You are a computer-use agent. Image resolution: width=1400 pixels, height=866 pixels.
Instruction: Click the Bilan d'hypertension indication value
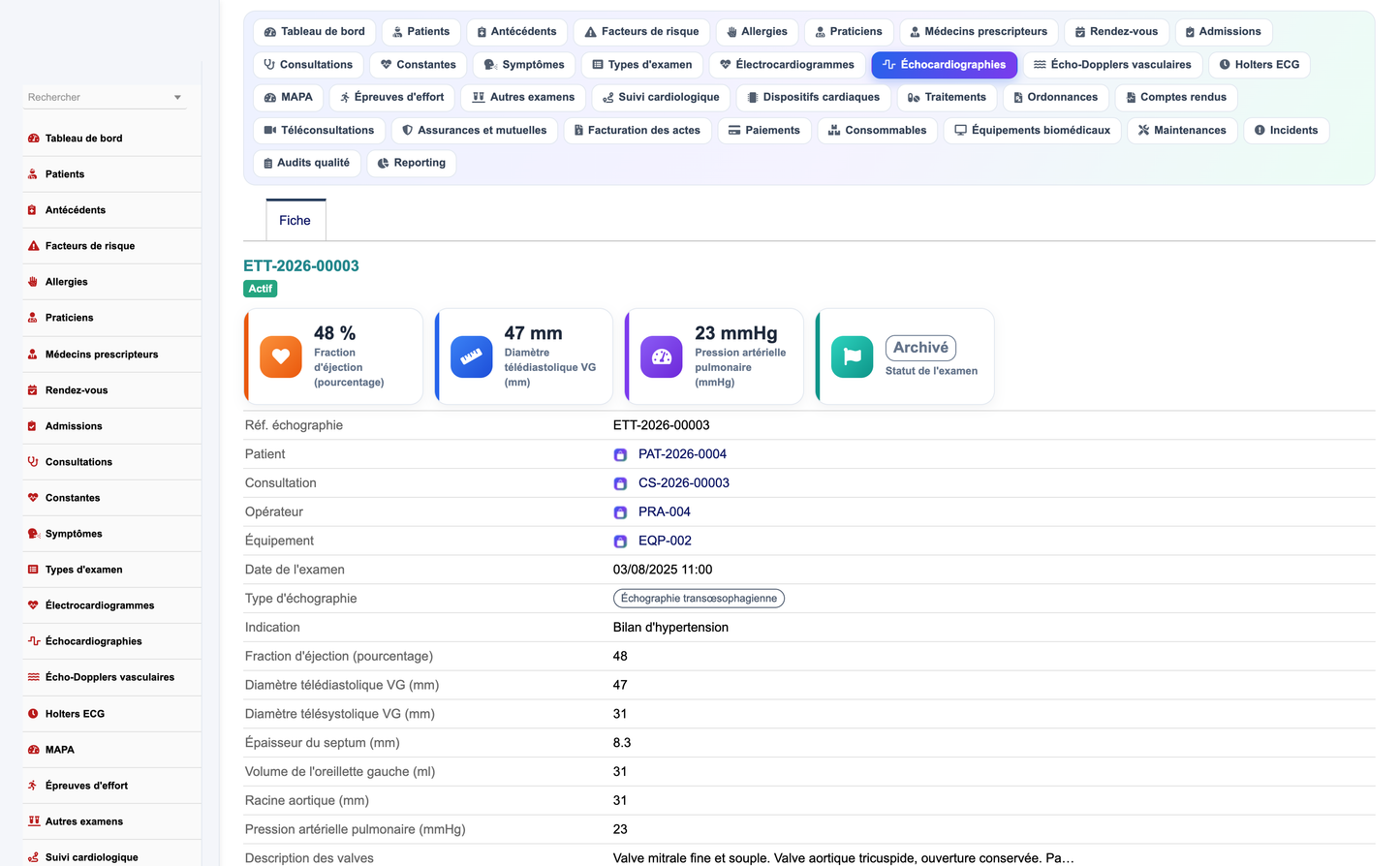point(670,628)
